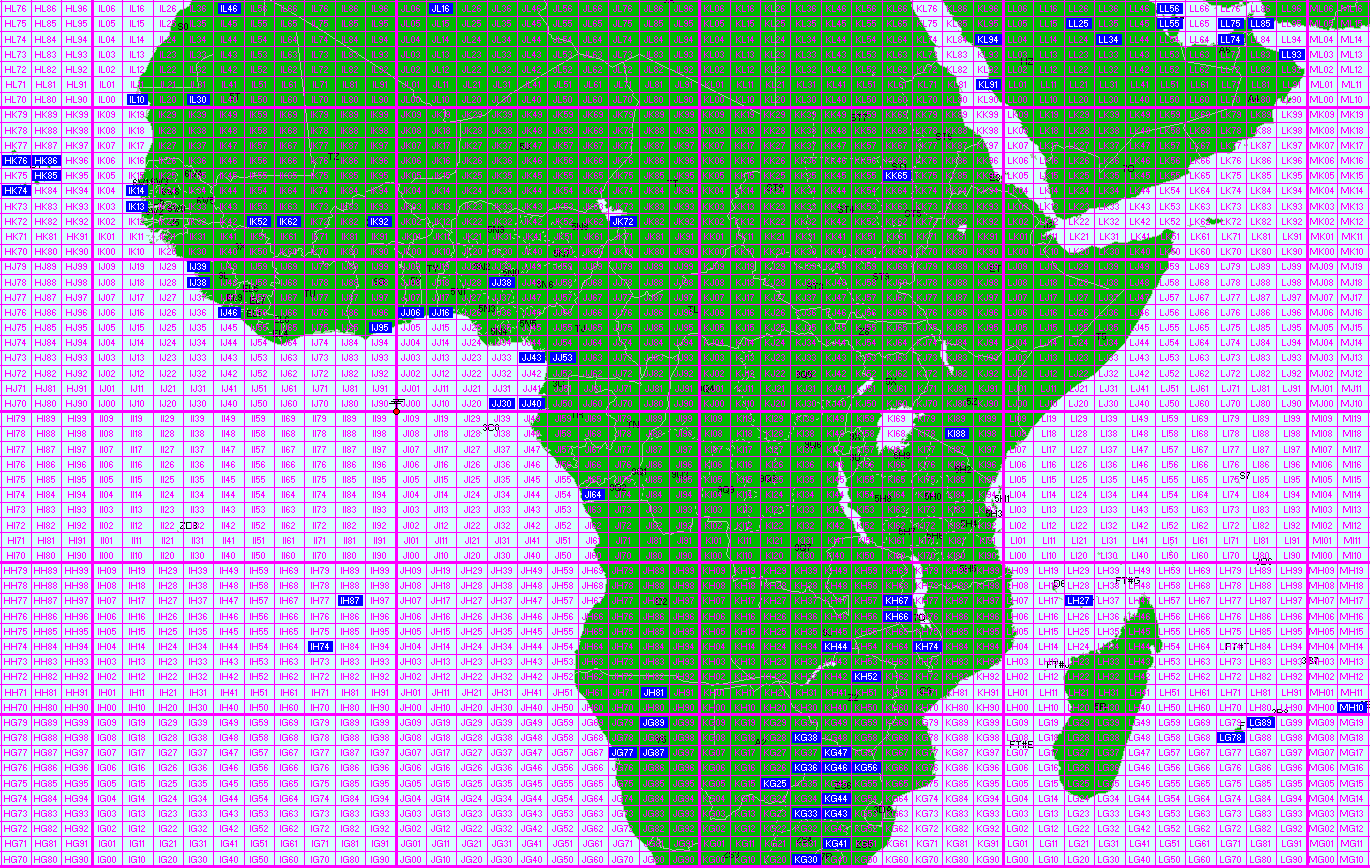Click the blue locator KG43

(x=836, y=813)
